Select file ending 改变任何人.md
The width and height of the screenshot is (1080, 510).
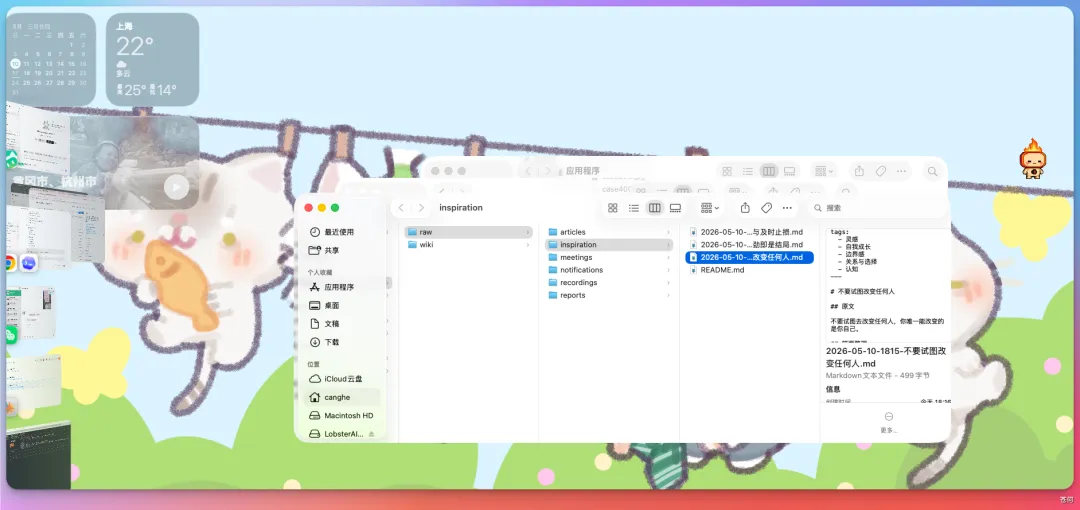coord(749,257)
